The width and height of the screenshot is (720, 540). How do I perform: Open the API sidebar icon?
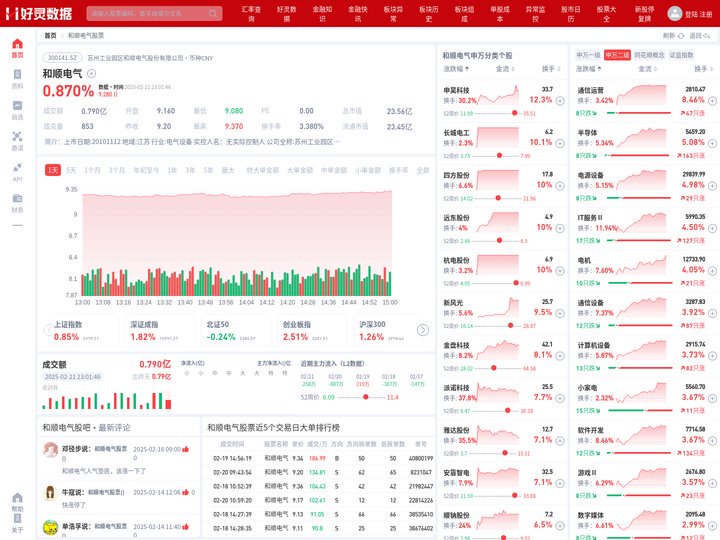tap(17, 168)
